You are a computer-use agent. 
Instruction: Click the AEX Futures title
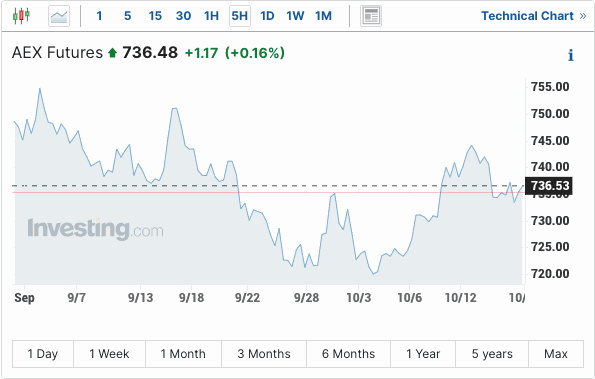pos(57,52)
